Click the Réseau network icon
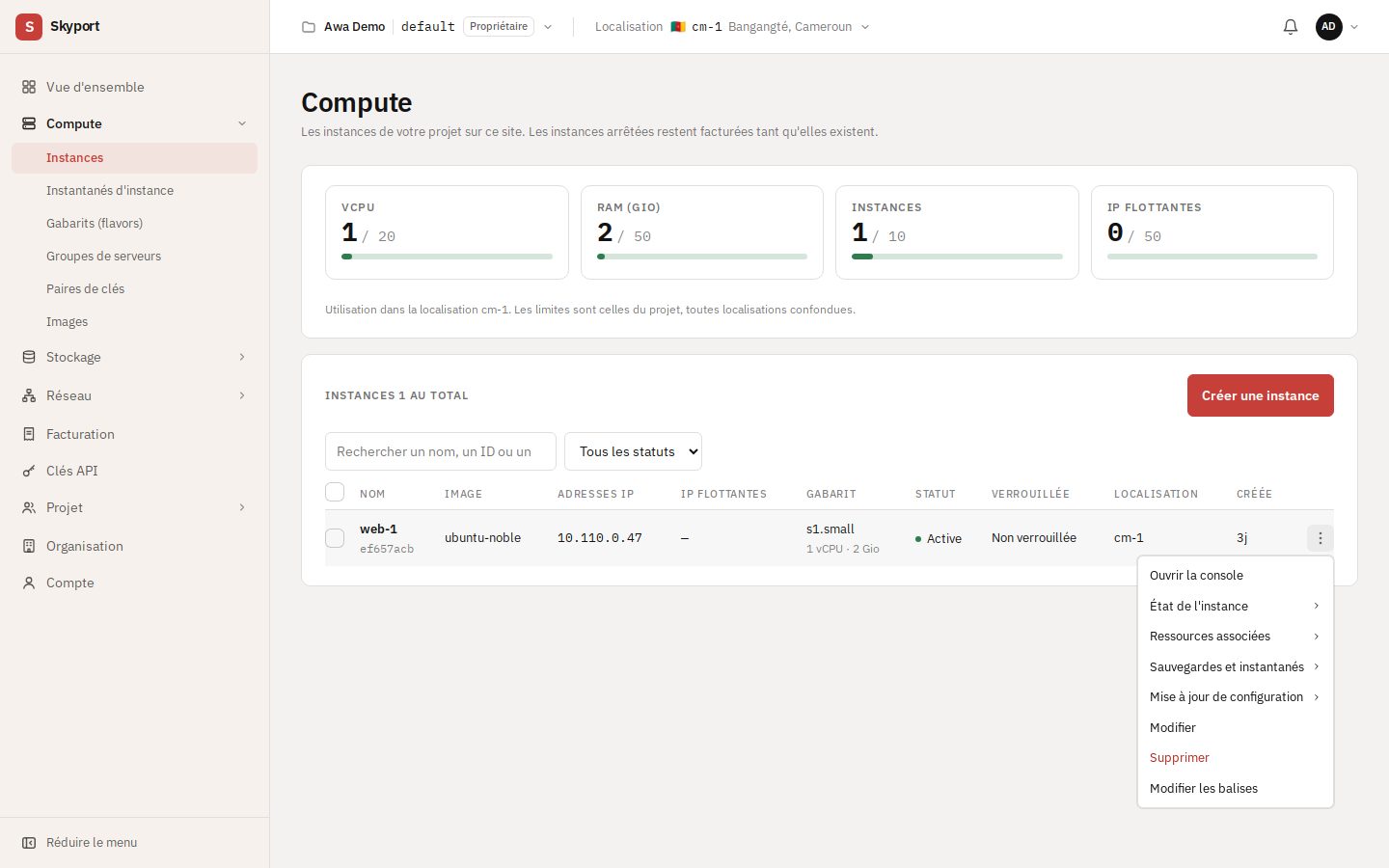This screenshot has width=1389, height=868. pos(29,395)
